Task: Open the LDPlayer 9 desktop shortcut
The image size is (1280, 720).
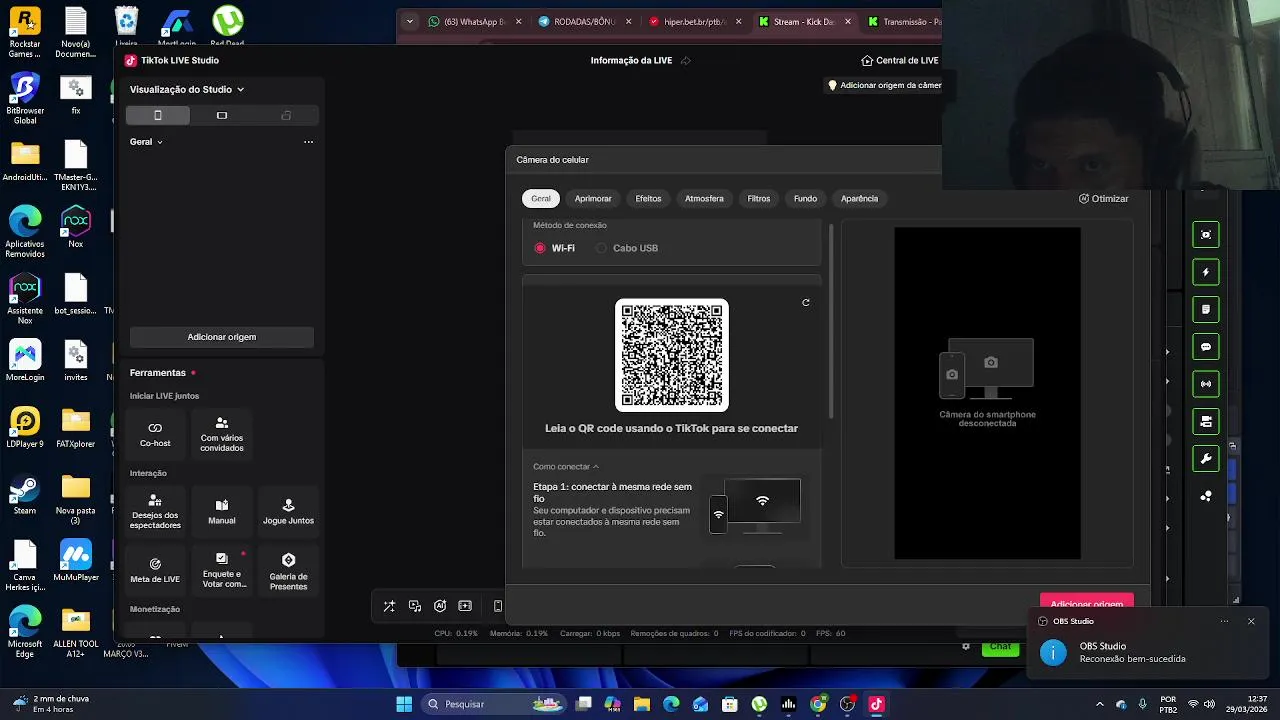Action: coord(25,428)
